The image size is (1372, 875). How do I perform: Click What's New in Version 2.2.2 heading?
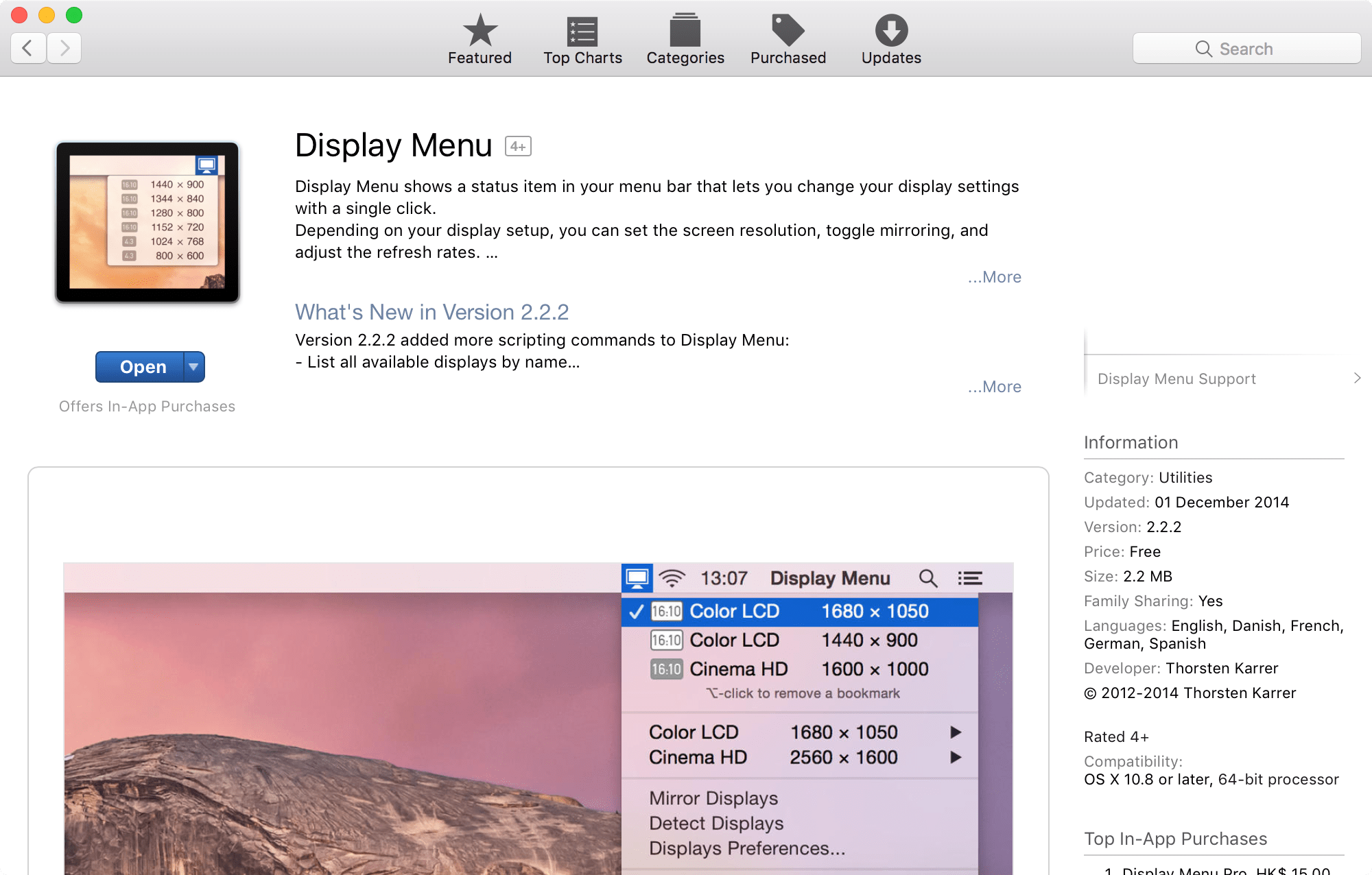click(x=431, y=312)
